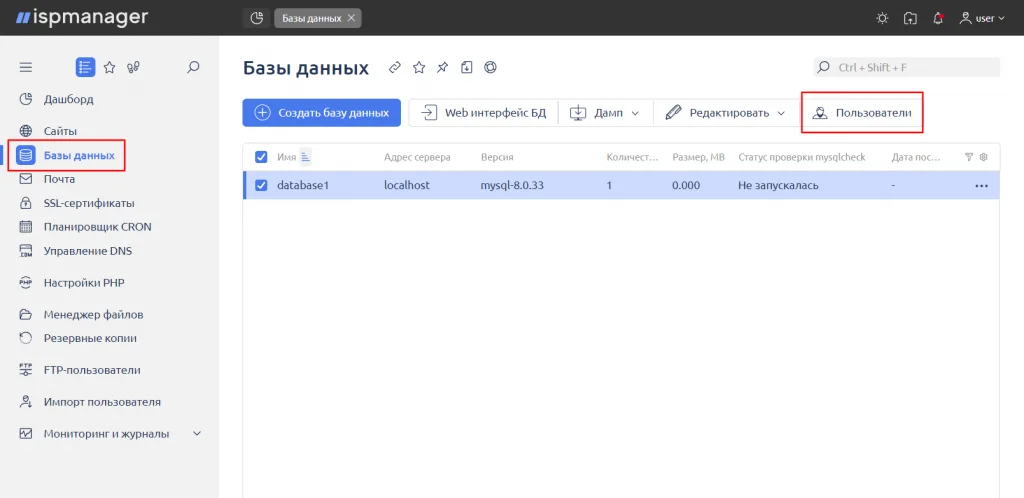The image size is (1024, 498).
Task: Open the help lifebuoy icon next to title
Action: coord(490,67)
